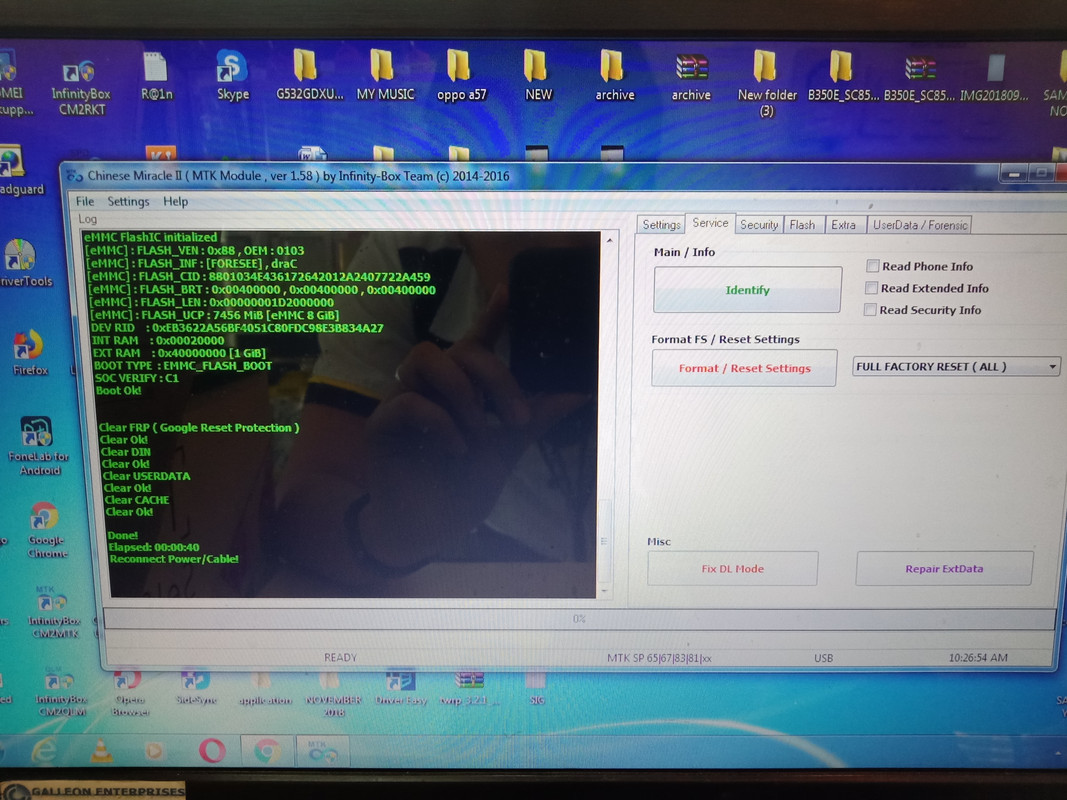Screen dimensions: 1067x800
Task: Switch to the Security tab
Action: tap(759, 224)
